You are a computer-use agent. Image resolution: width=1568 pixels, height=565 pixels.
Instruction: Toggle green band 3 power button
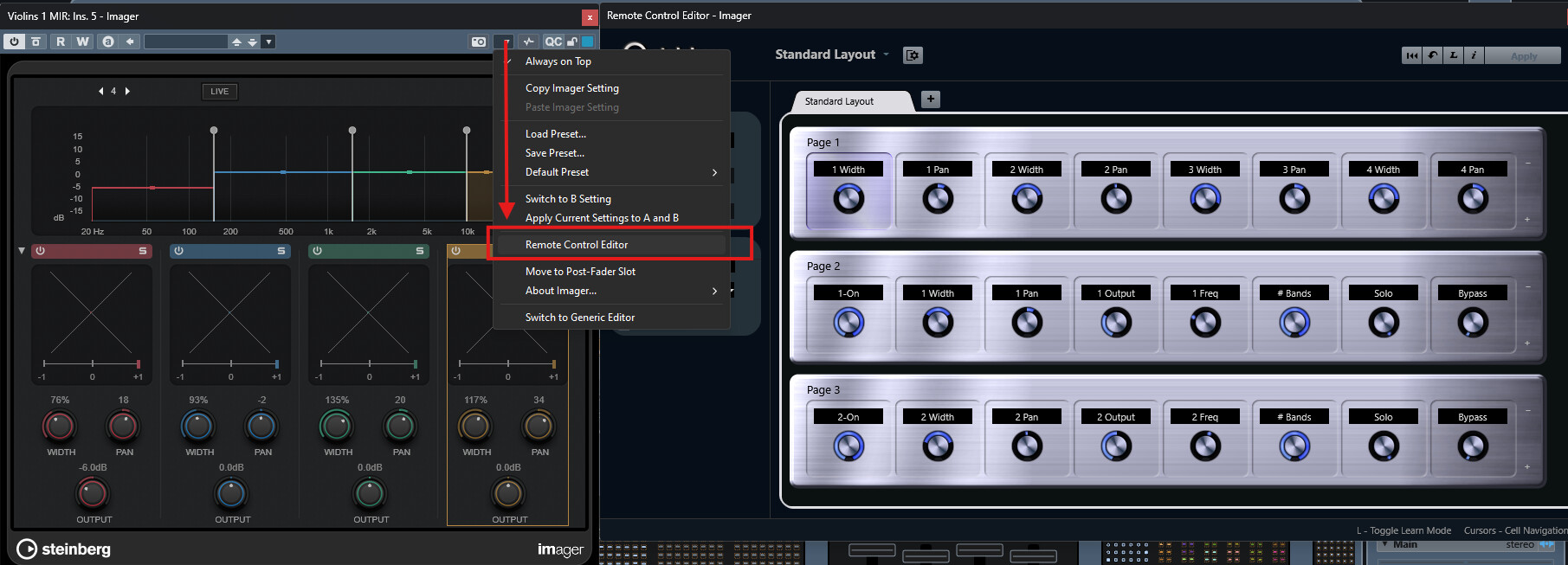[317, 251]
